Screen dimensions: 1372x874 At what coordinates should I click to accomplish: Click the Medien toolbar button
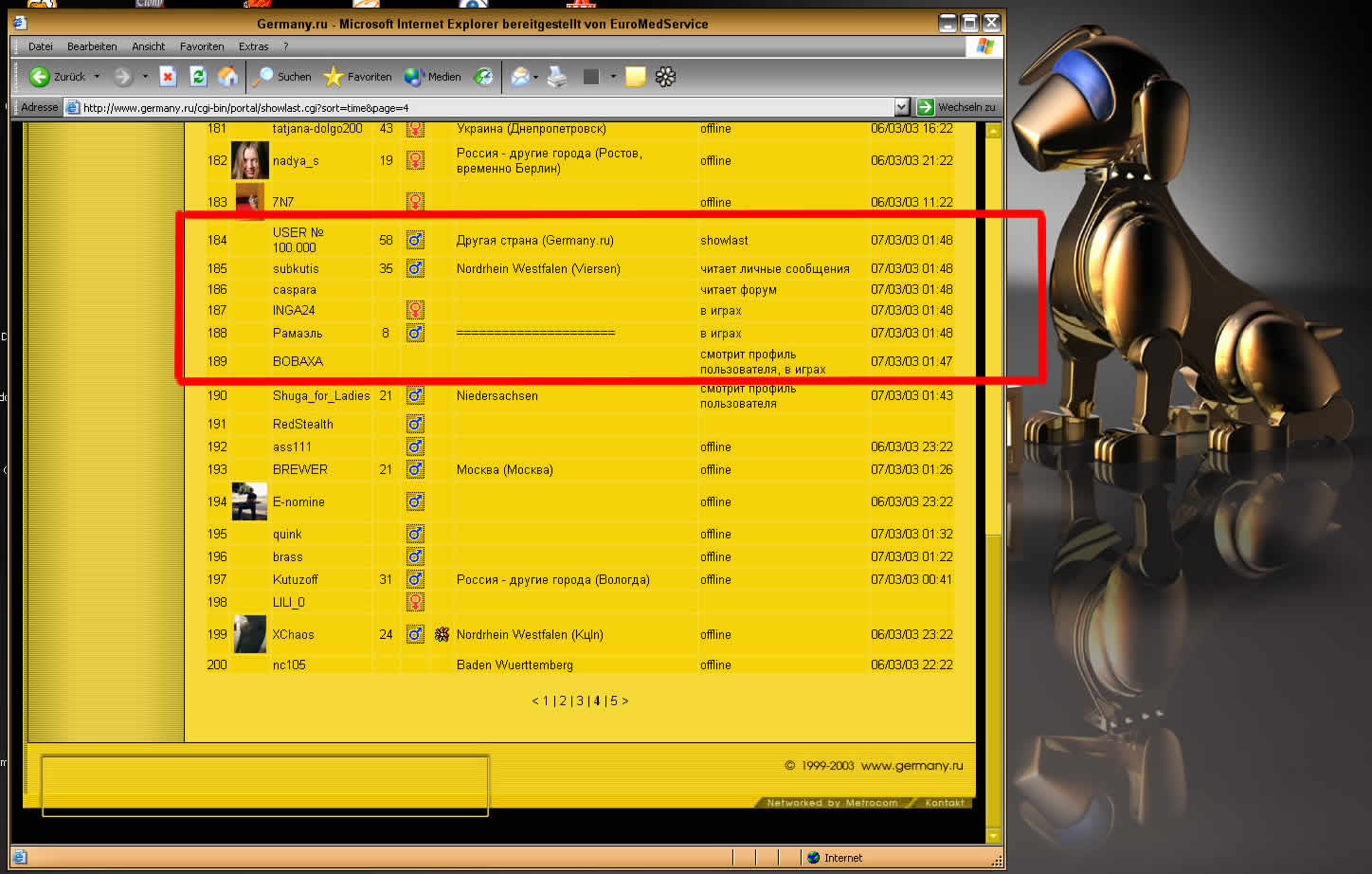pyautogui.click(x=433, y=77)
